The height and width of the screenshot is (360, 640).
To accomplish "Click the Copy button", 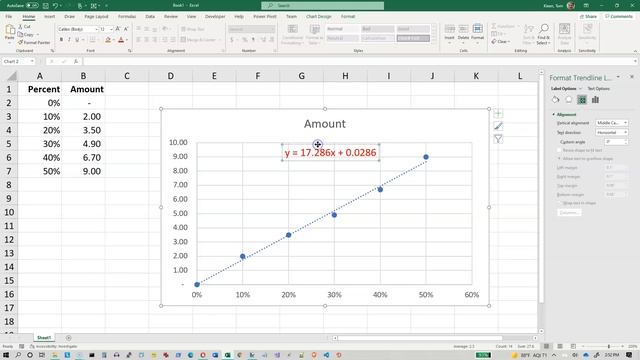I will (25, 34).
